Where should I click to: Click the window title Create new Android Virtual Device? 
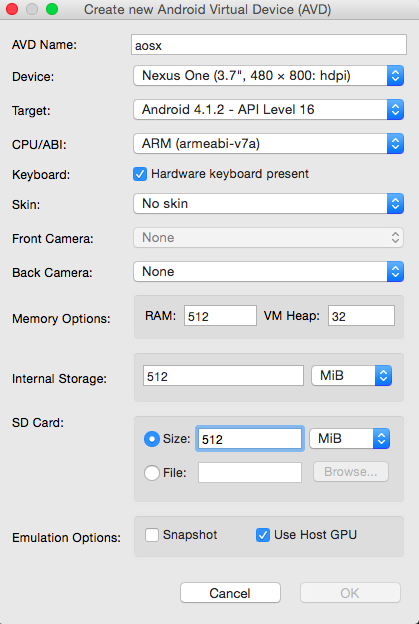tap(207, 9)
